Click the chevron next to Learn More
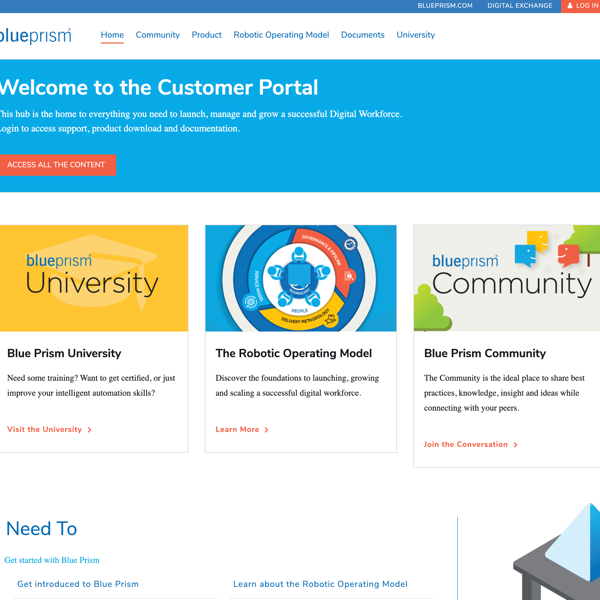 click(x=267, y=430)
